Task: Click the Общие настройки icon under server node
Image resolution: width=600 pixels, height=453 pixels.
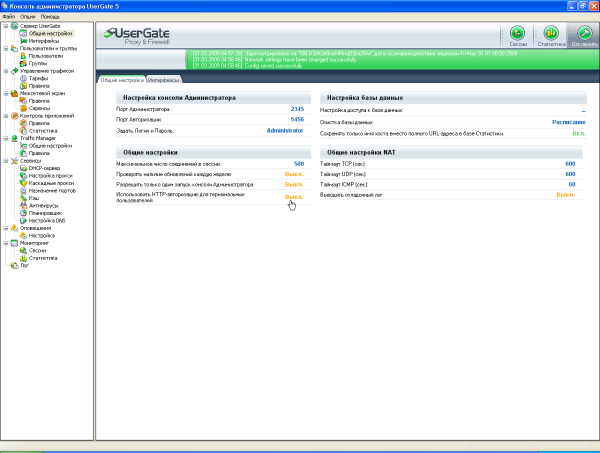Action: tap(23, 34)
